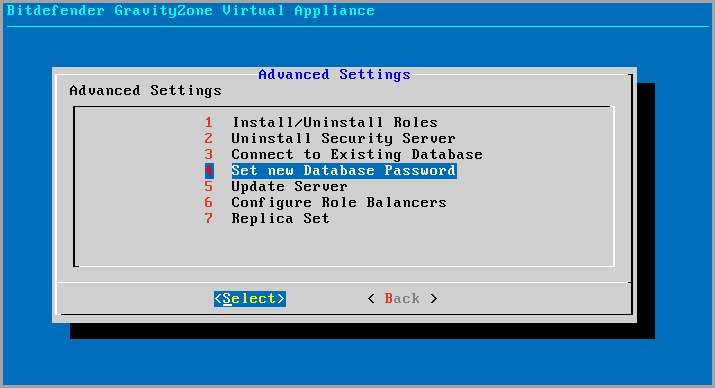
Task: Click the black Advanced Settings heading text
Action: point(145,91)
